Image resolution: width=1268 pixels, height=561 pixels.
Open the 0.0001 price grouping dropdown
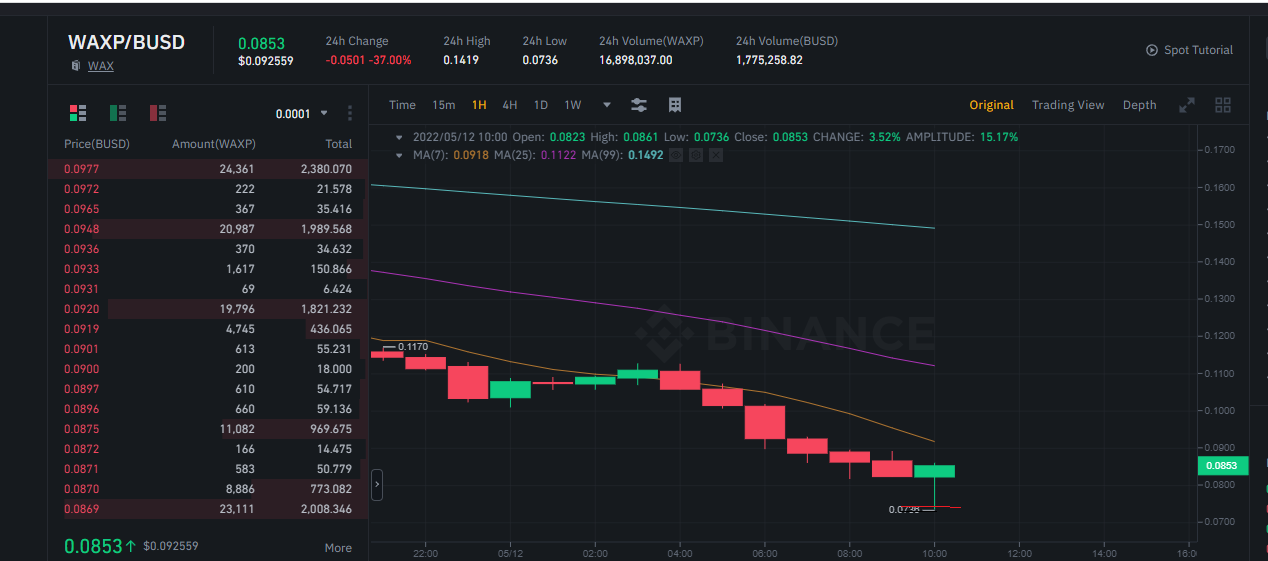[x=301, y=114]
